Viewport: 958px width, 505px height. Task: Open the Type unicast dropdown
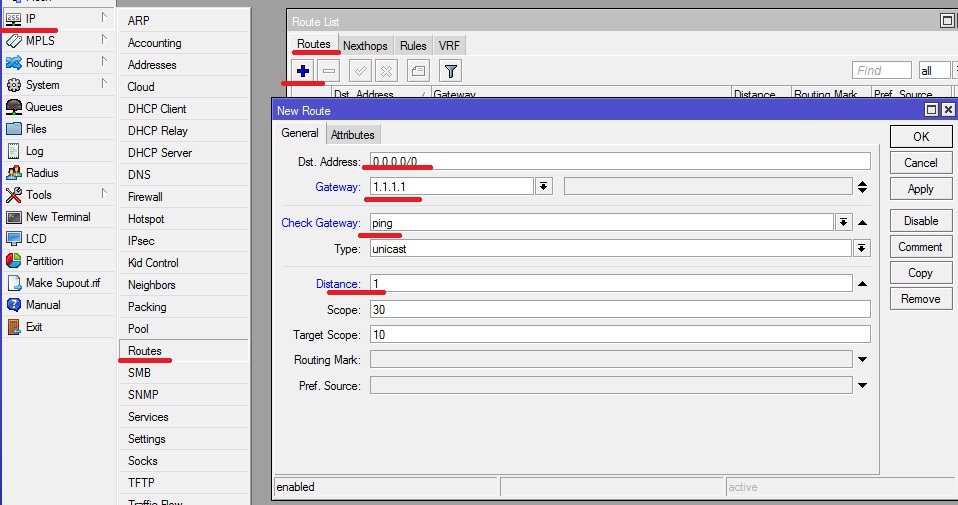point(861,248)
